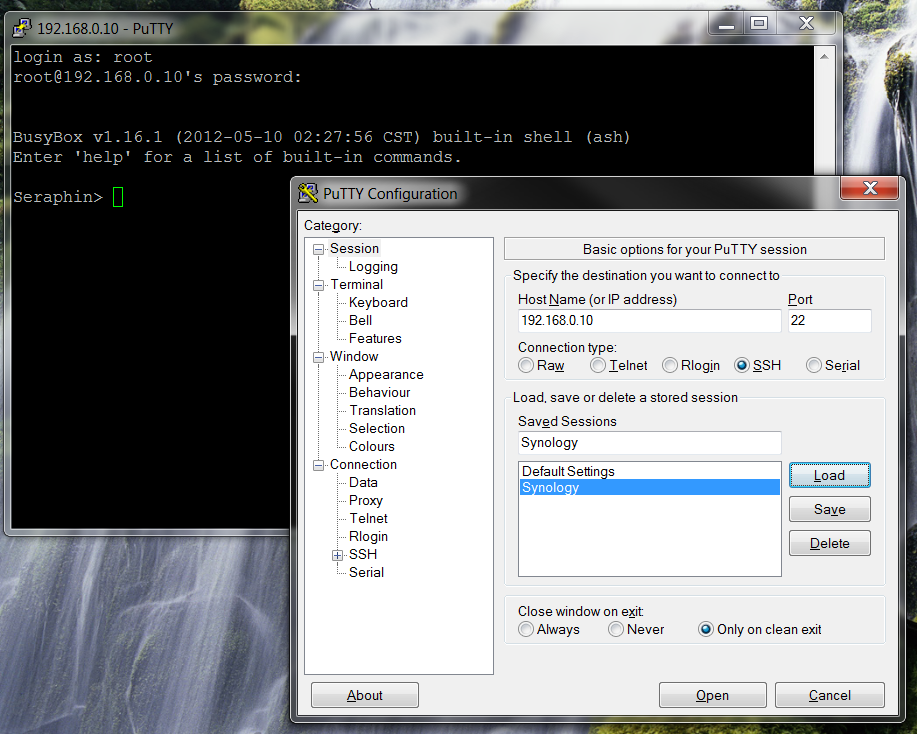Minimize the 192.168.0.10 PuTTY terminal window
The width and height of the screenshot is (917, 734).
click(726, 23)
